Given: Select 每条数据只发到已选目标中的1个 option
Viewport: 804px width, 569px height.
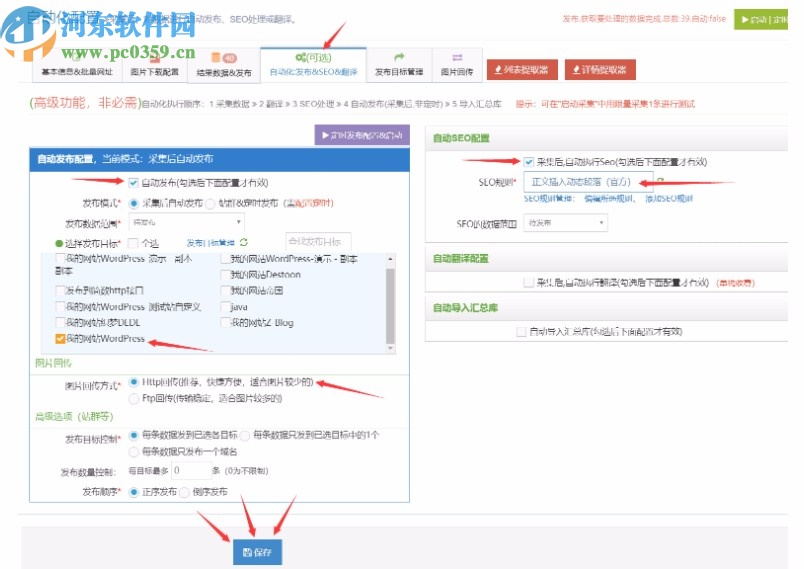Looking at the screenshot, I should [245, 435].
